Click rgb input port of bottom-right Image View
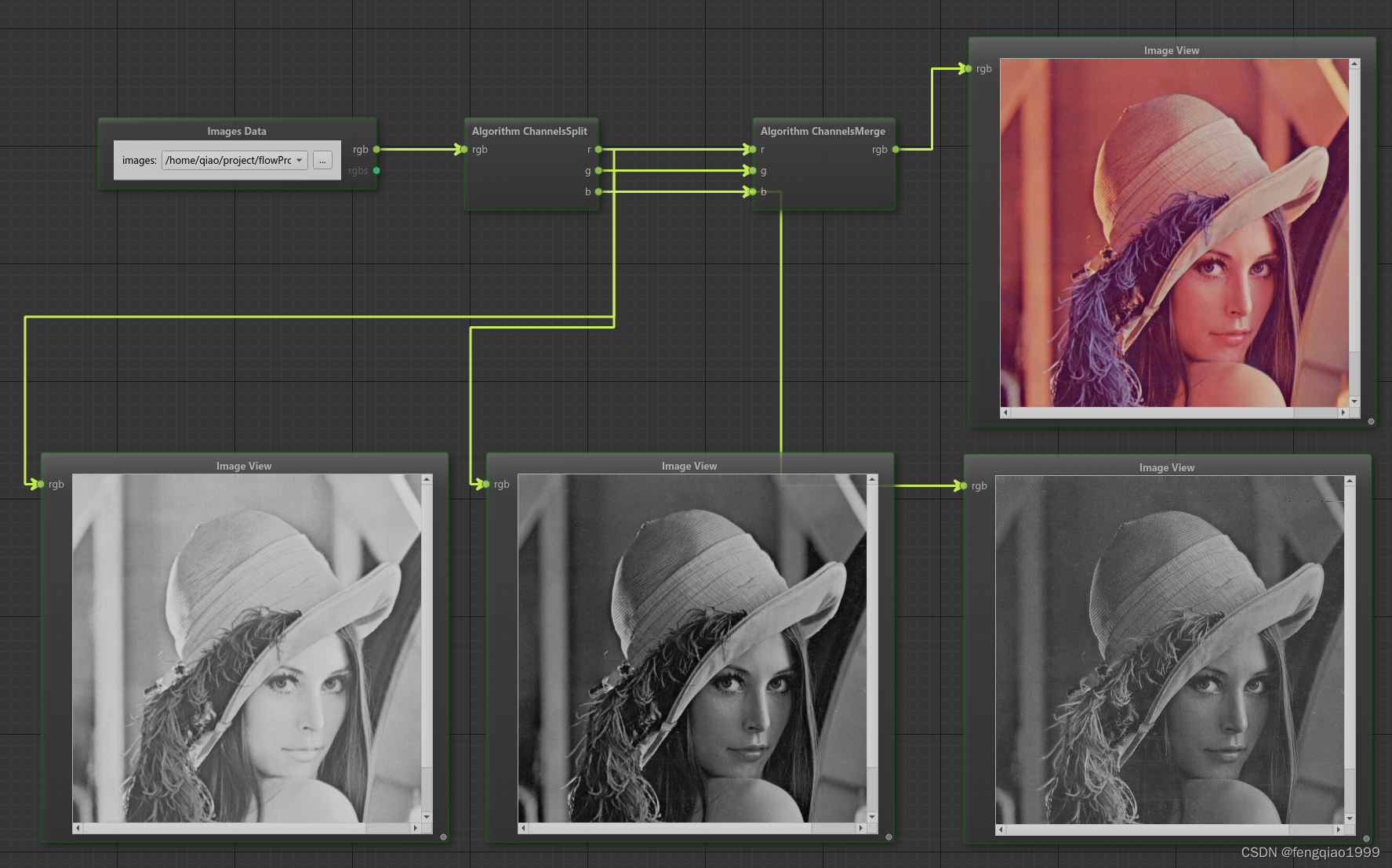Viewport: 1392px width, 868px height. tap(964, 485)
